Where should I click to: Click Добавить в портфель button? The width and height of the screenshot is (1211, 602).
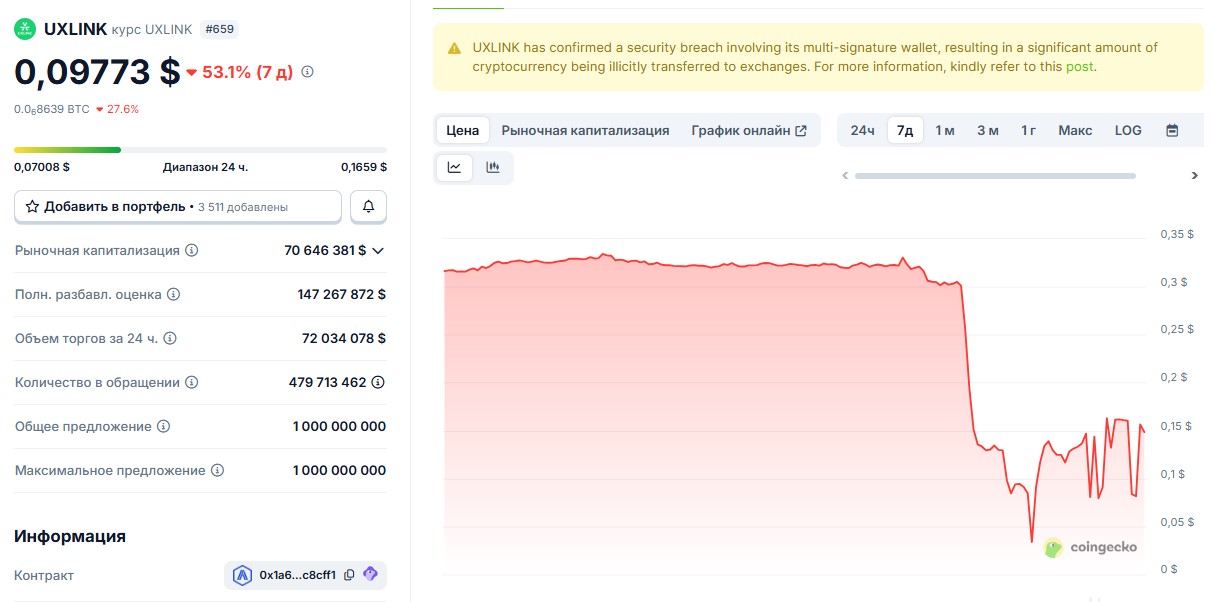click(x=178, y=207)
